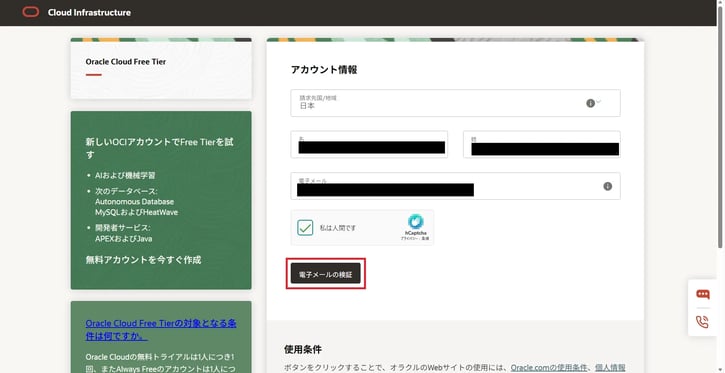Click the Oracle logo icon in header
This screenshot has height=373, width=725.
click(x=31, y=12)
